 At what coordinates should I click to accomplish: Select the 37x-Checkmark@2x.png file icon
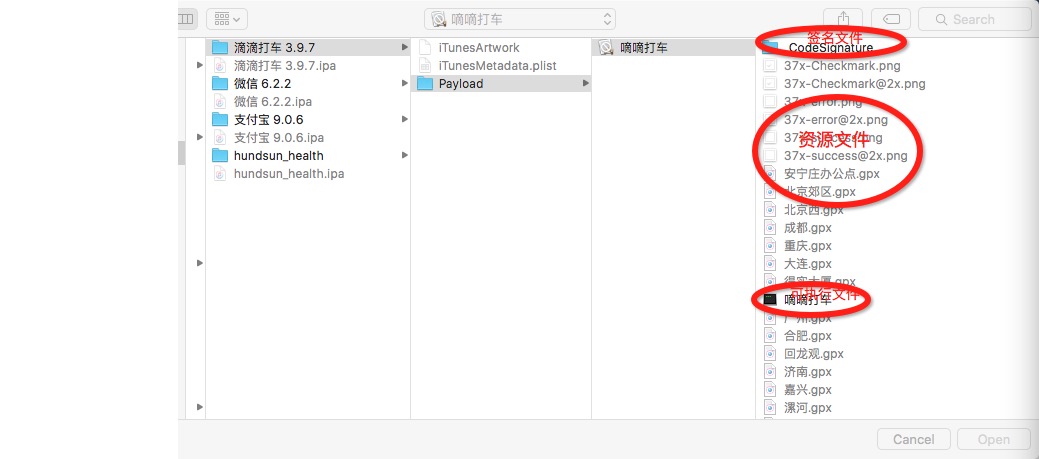tap(770, 83)
